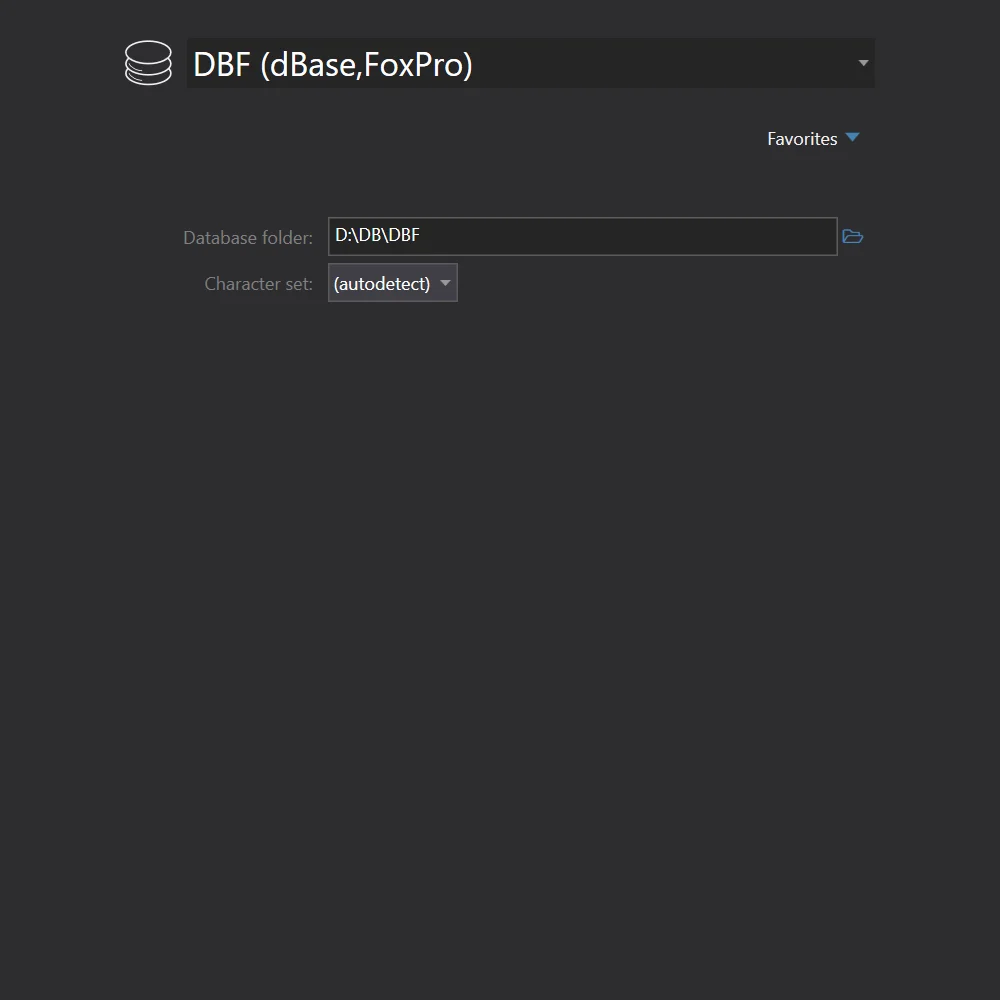Click the Favorites blue triangle button
The height and width of the screenshot is (1000, 1000).
click(852, 138)
